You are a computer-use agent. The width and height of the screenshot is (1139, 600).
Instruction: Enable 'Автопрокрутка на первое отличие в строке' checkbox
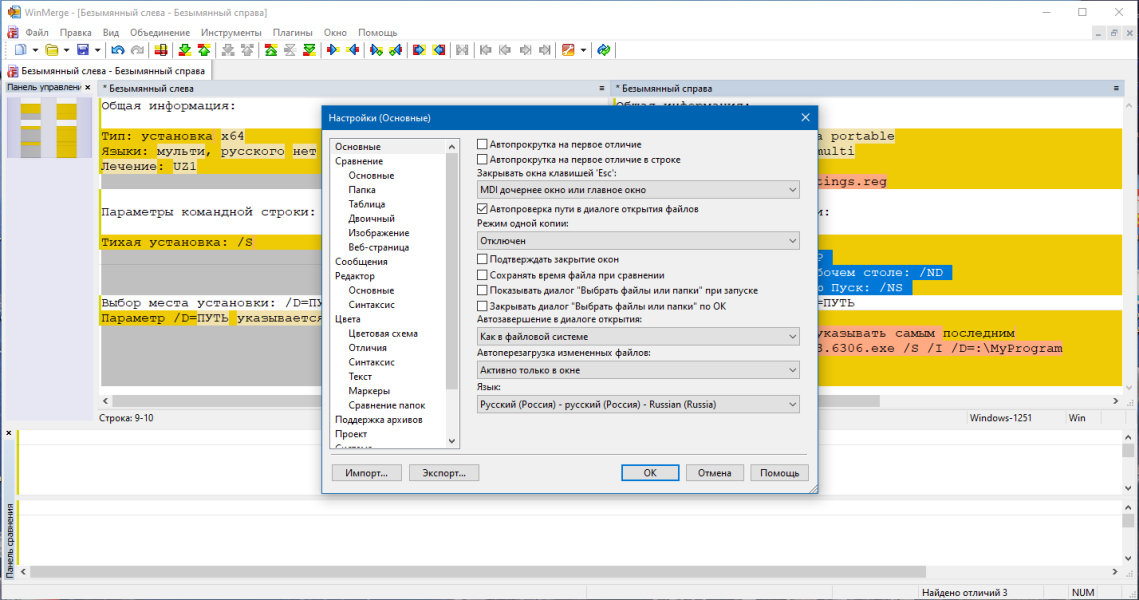pos(482,159)
